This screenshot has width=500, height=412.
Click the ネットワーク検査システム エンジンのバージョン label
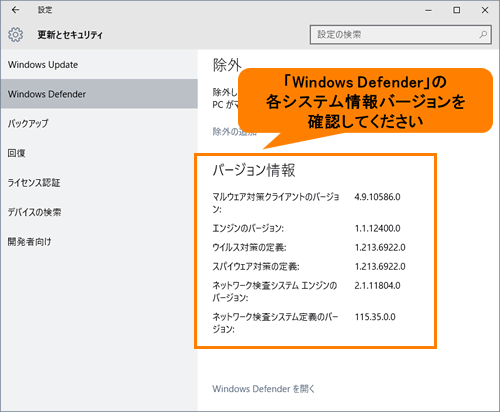click(x=275, y=291)
